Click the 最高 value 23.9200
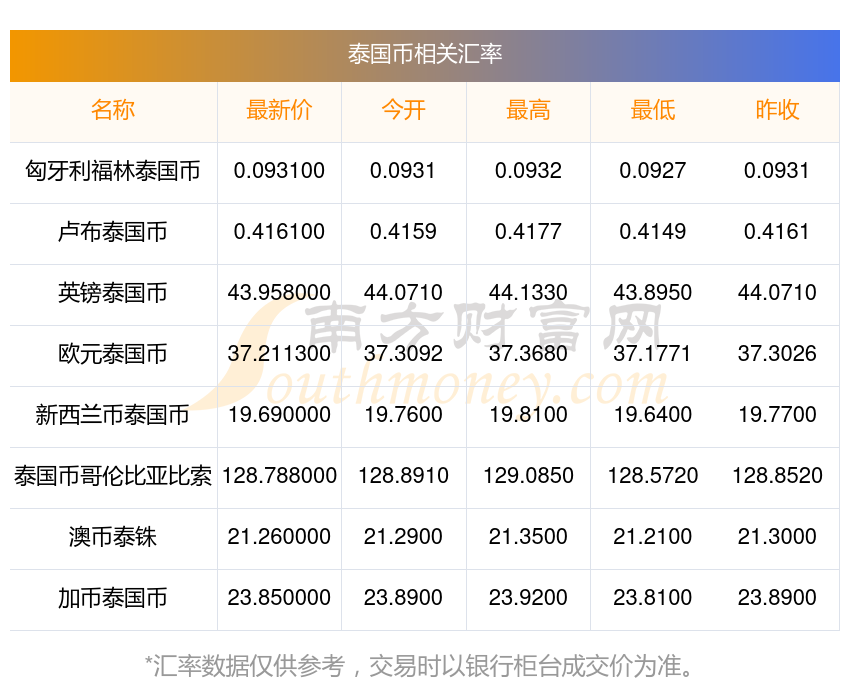The height and width of the screenshot is (698, 850). click(x=528, y=598)
